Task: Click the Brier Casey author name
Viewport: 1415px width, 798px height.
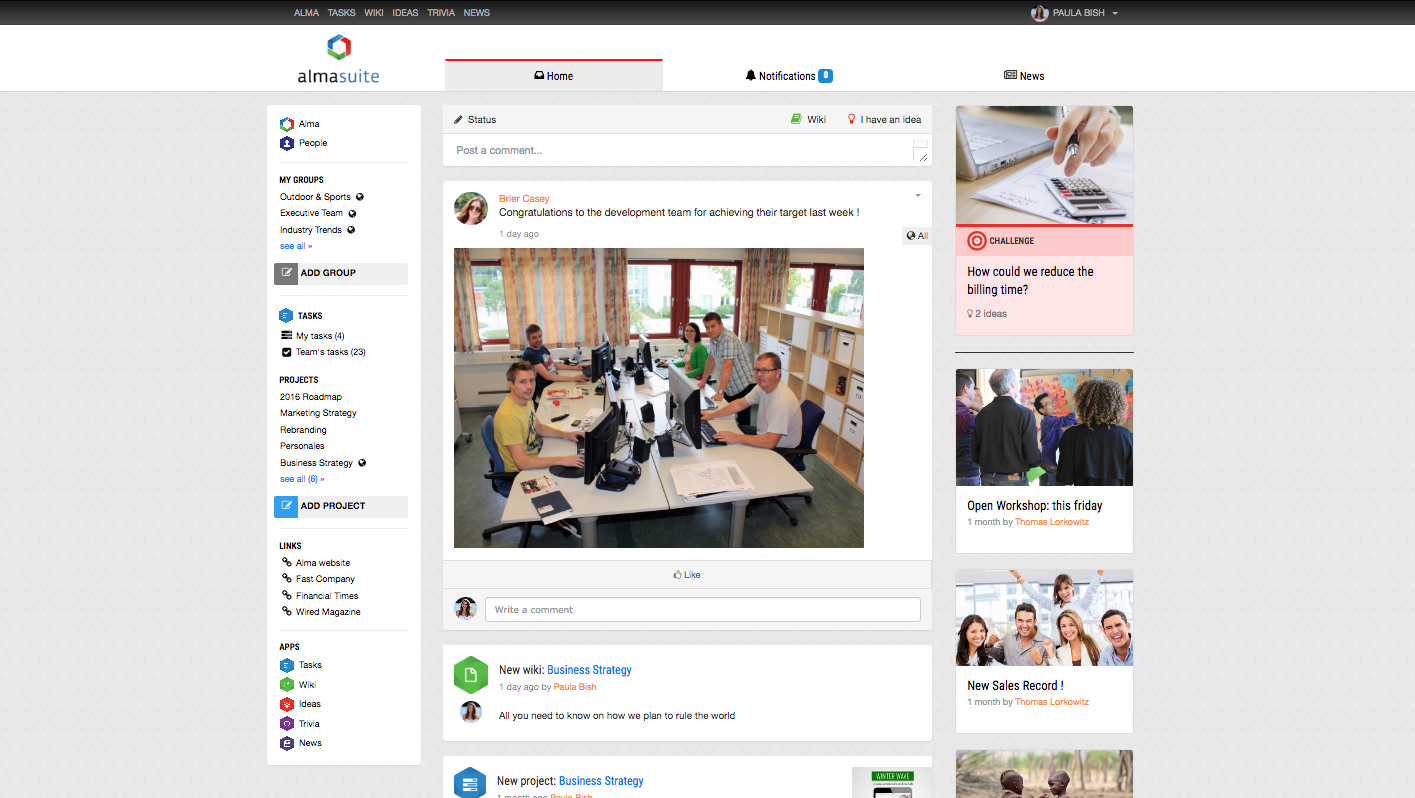Action: point(524,199)
